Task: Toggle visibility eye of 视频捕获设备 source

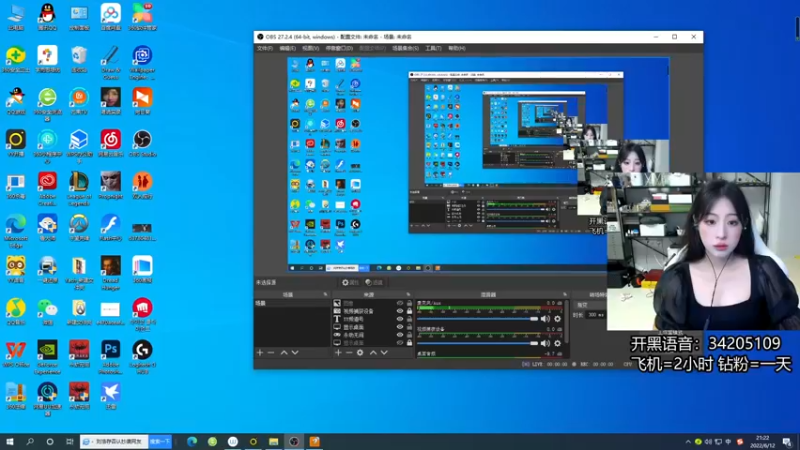Action: 400,311
